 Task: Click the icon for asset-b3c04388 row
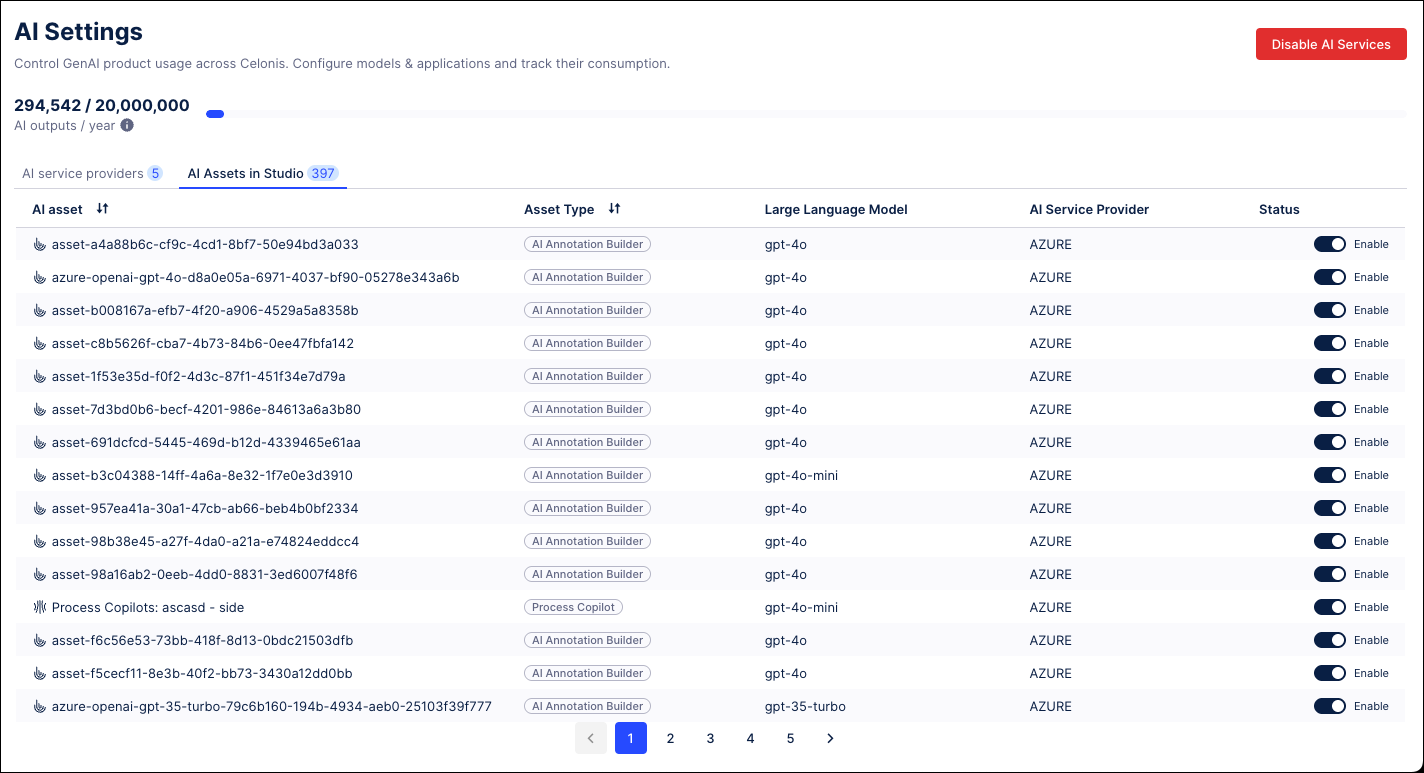(40, 475)
